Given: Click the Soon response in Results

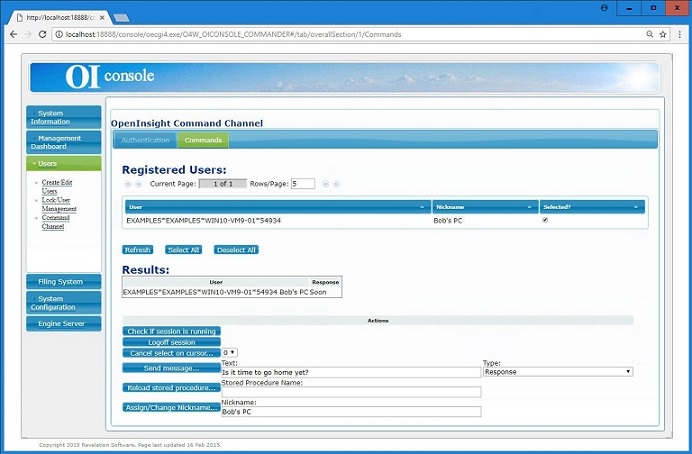Looking at the screenshot, I should [318, 292].
